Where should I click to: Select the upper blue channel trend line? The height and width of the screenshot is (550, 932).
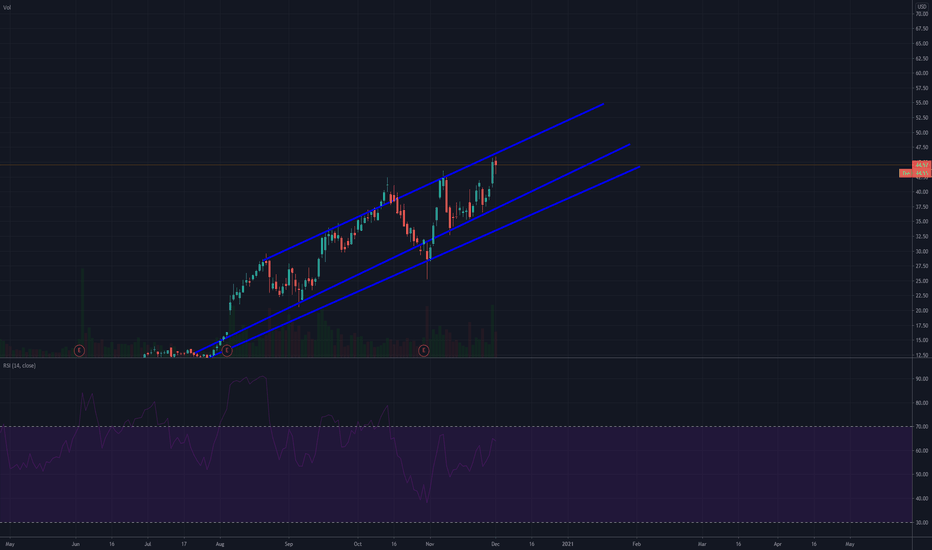pyautogui.click(x=434, y=182)
